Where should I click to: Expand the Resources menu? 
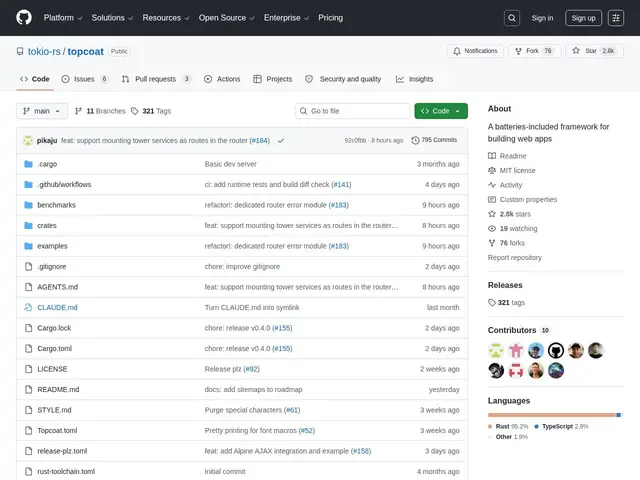pos(166,18)
